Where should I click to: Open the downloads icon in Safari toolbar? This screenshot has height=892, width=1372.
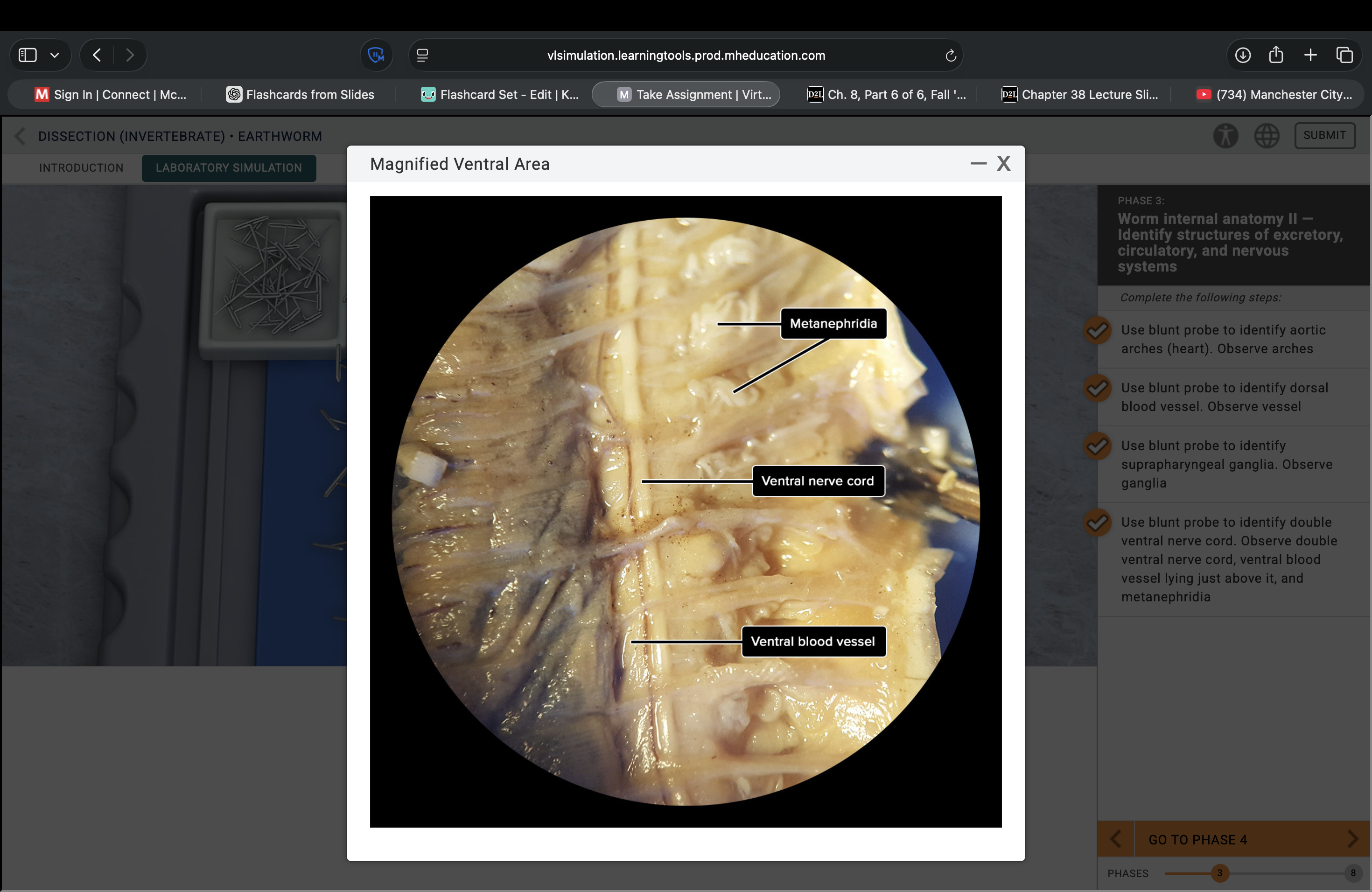click(x=1243, y=56)
